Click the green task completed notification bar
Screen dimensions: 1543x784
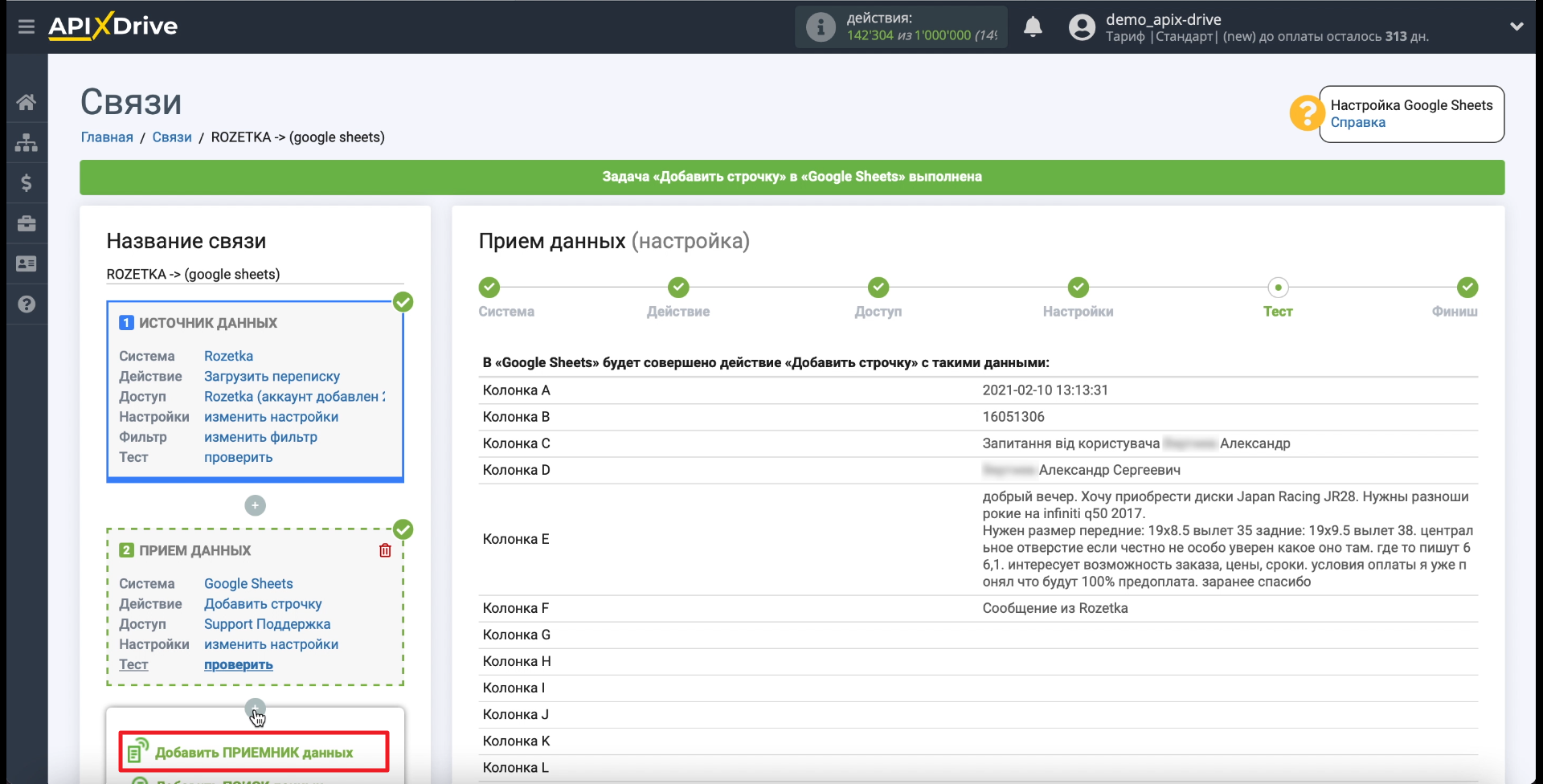(x=792, y=177)
